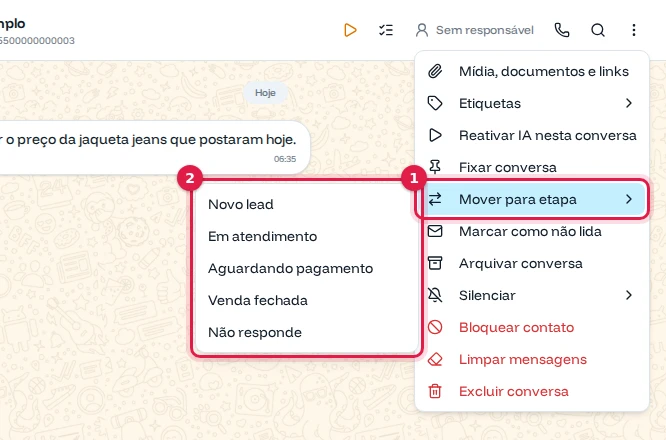Choose Excluir conversa

(x=532, y=391)
